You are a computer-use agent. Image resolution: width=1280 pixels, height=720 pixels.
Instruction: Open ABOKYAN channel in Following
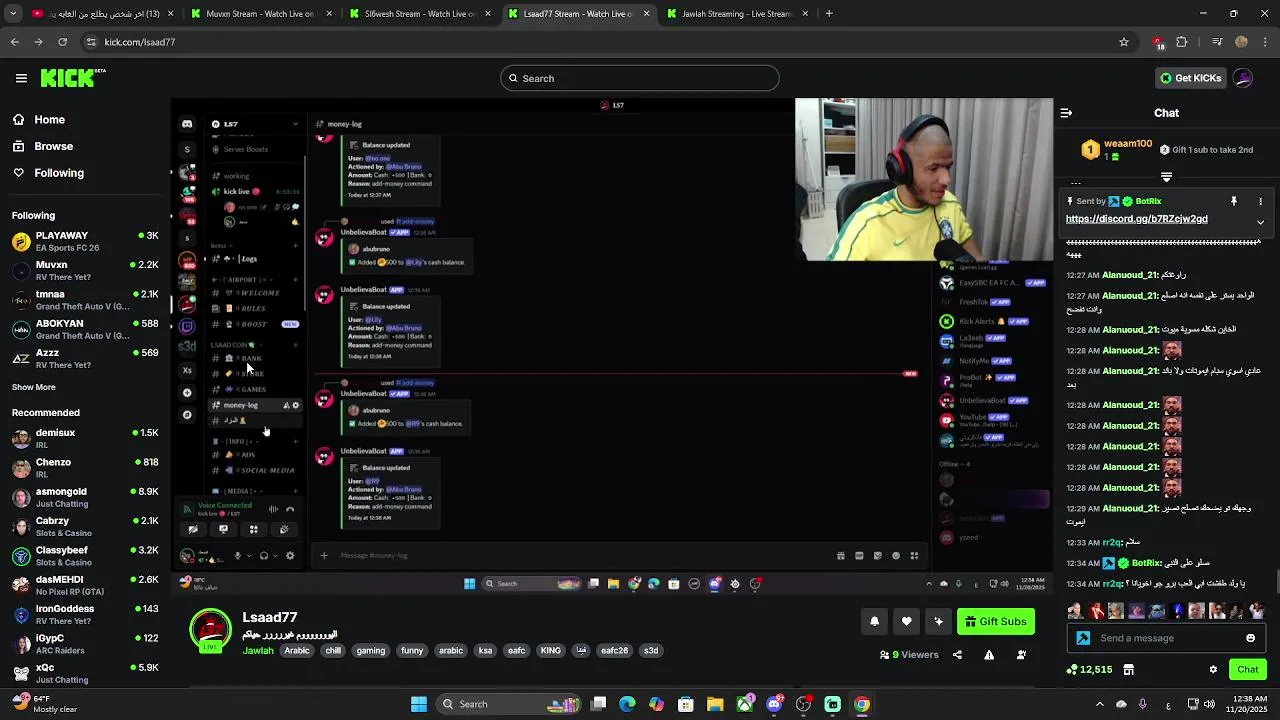pyautogui.click(x=85, y=329)
